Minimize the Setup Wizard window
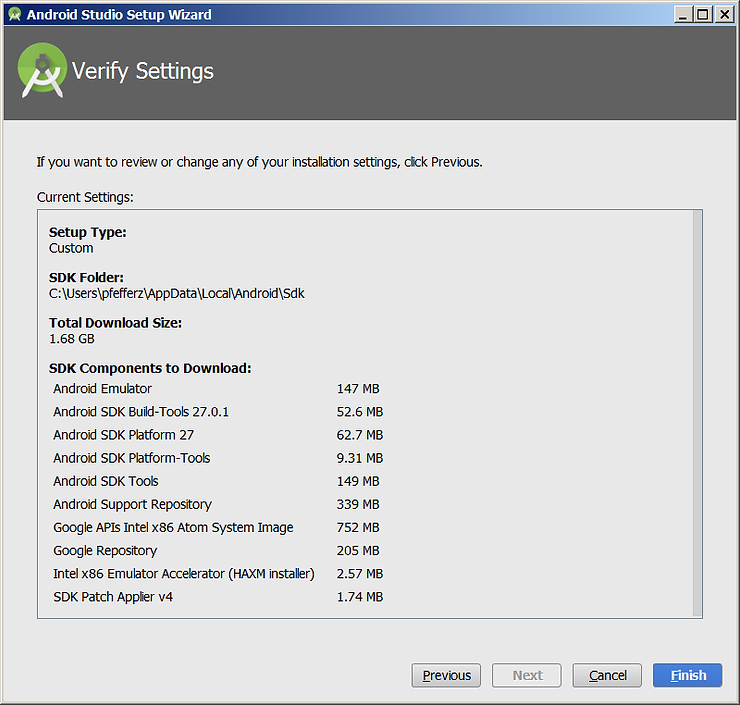Viewport: 740px width, 705px height. 682,15
